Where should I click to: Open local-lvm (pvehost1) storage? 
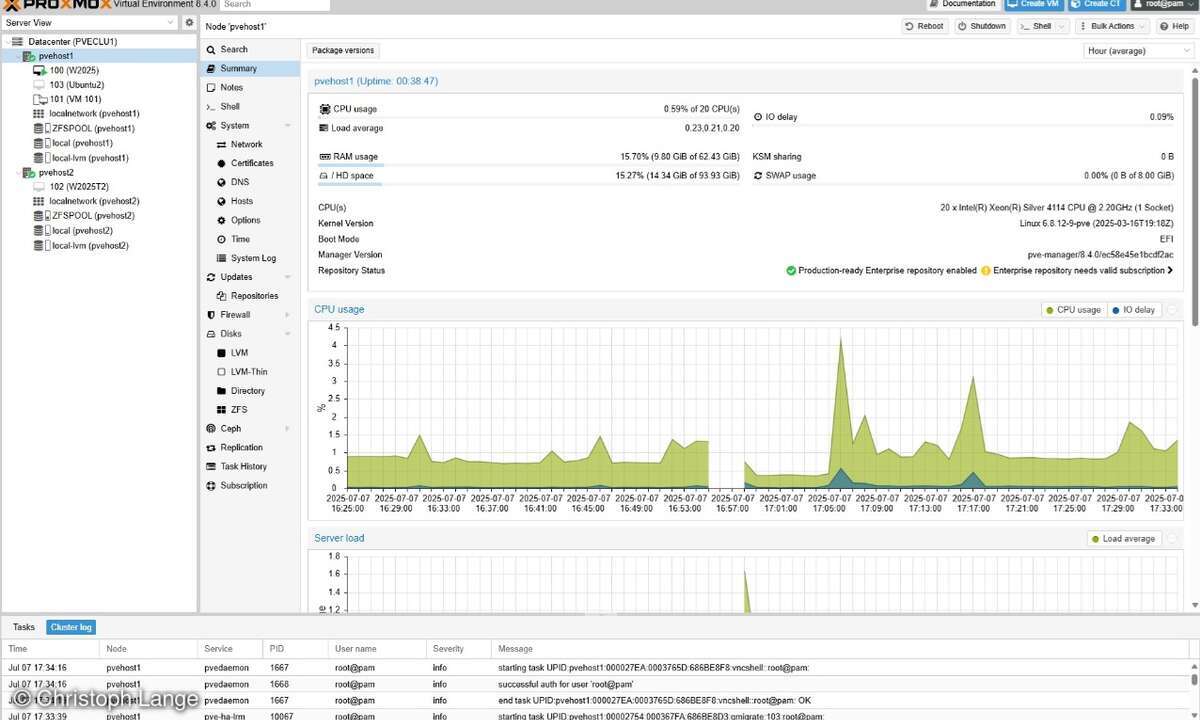(90, 158)
